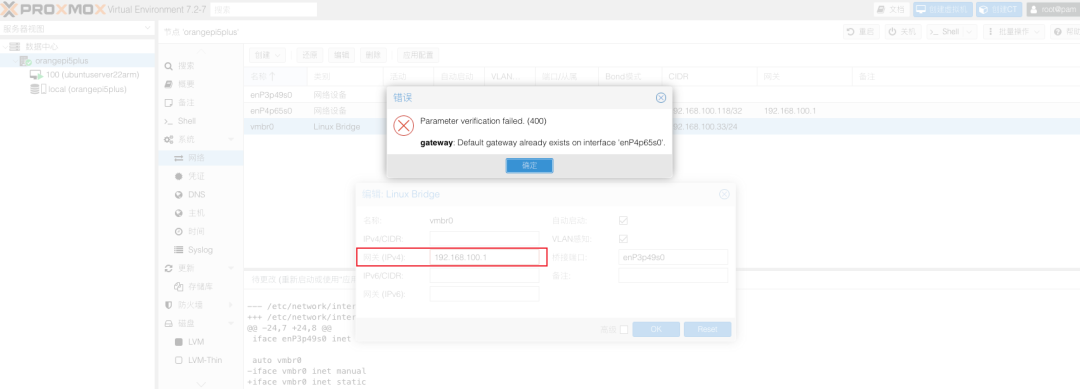Viewport: 1080px width, 389px height.
Task: Click the 应用配置 button
Action: tap(418, 55)
